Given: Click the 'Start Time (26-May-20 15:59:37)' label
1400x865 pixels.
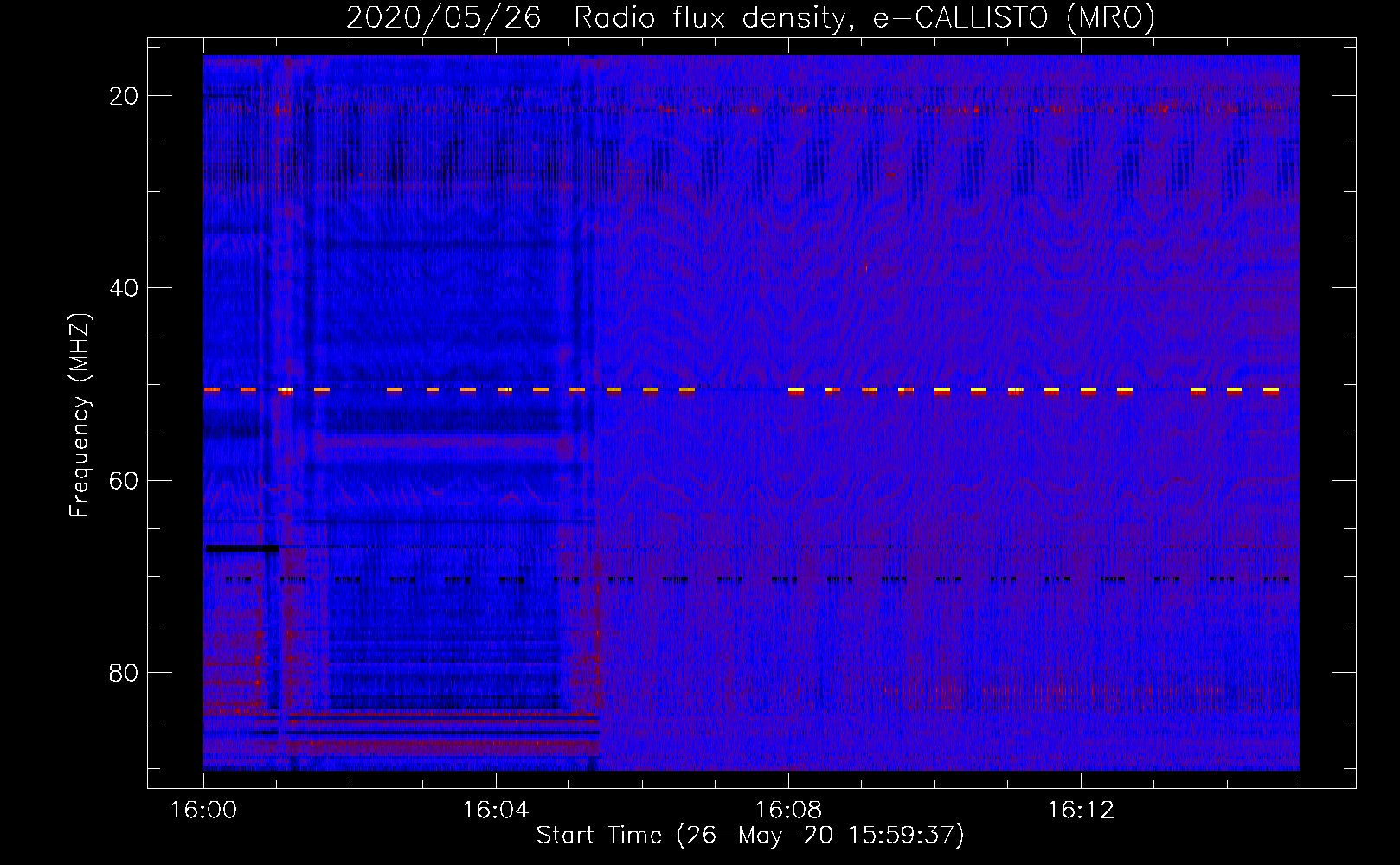Looking at the screenshot, I should [x=750, y=836].
